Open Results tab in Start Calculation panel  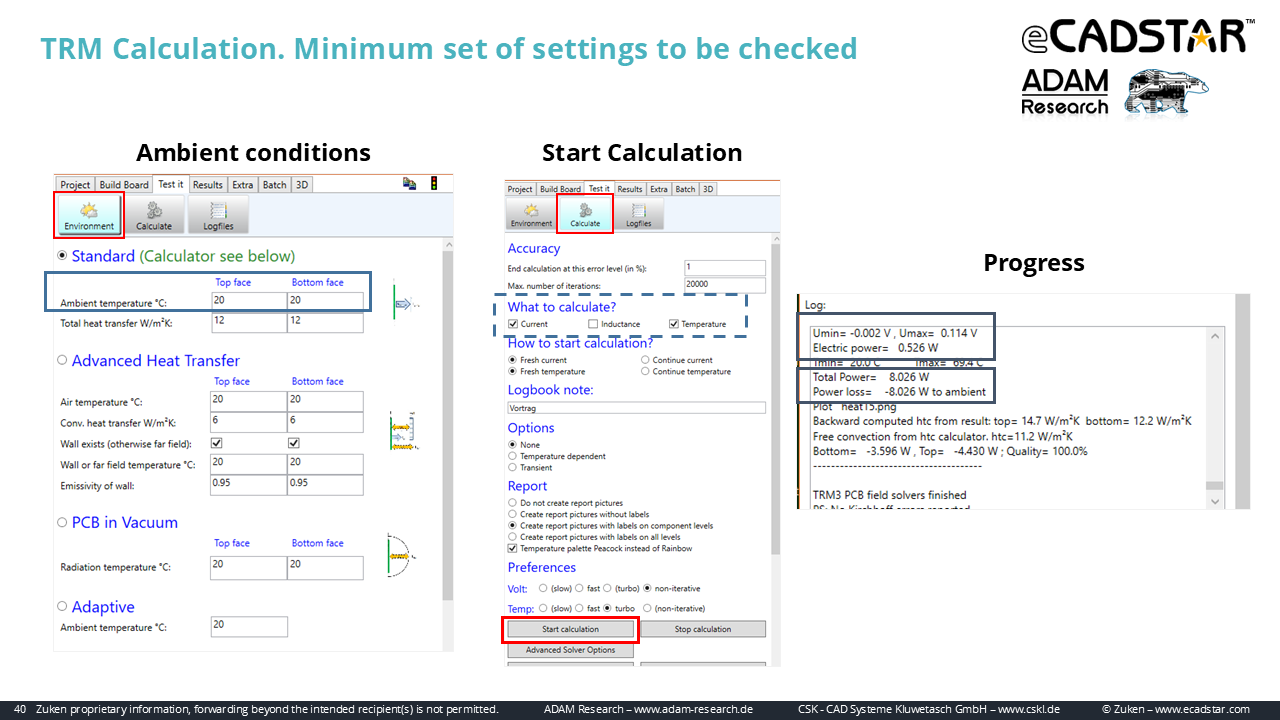(630, 189)
